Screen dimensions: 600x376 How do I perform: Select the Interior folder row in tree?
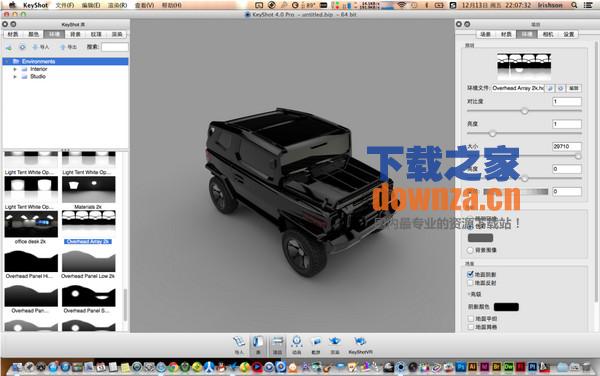pos(65,69)
